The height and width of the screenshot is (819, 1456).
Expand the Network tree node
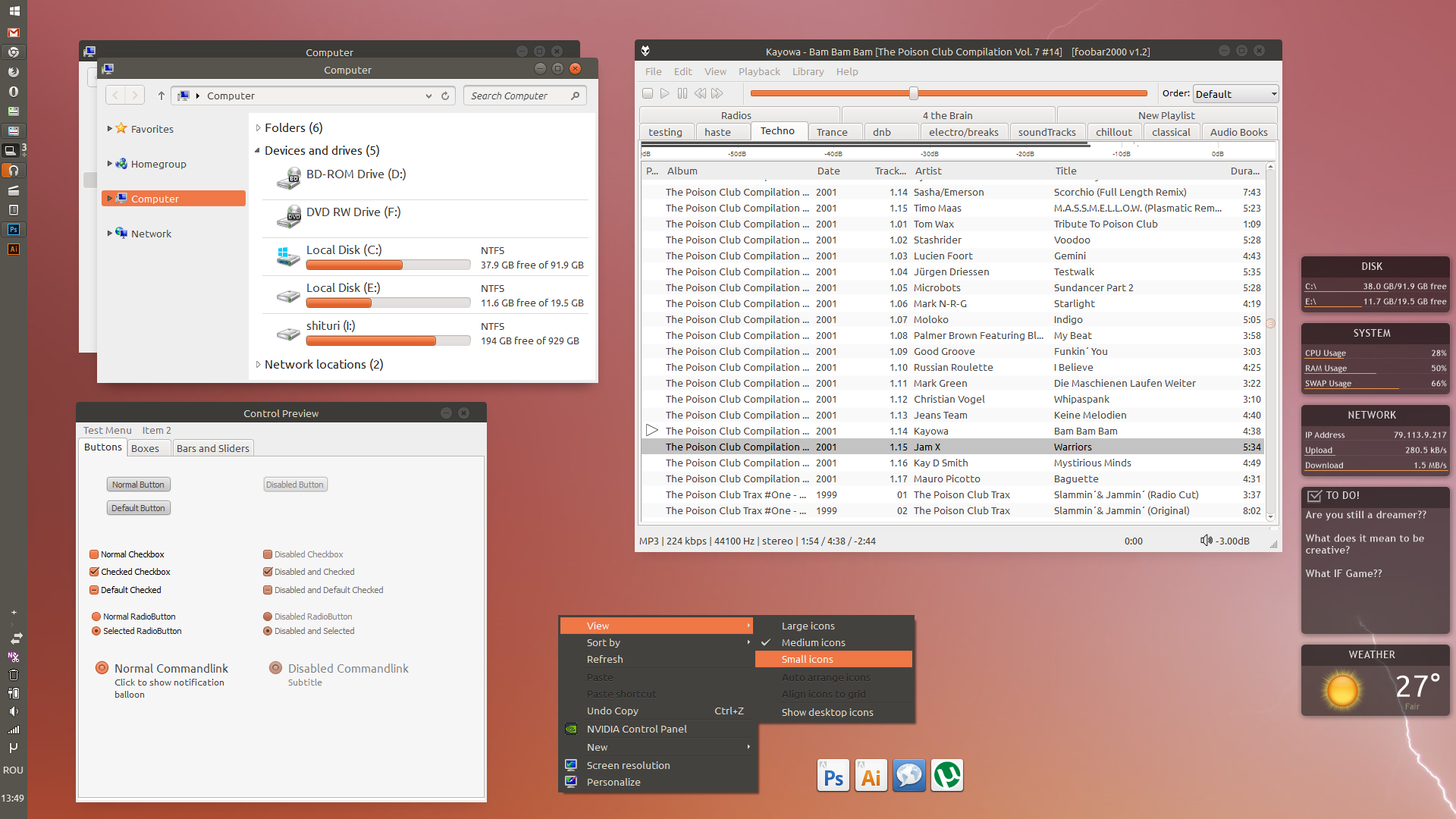point(110,234)
